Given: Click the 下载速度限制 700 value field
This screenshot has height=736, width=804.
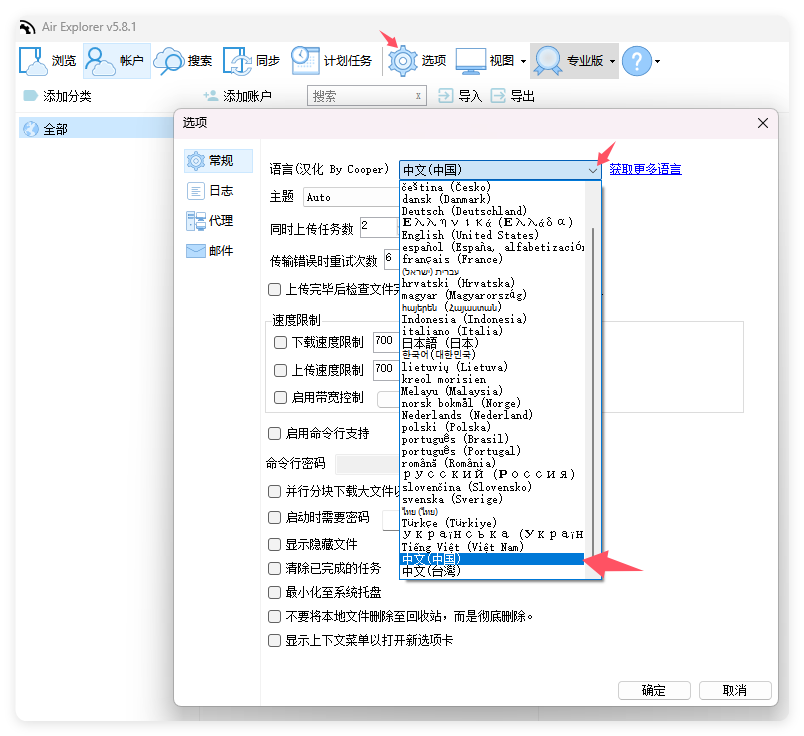Looking at the screenshot, I should click(x=386, y=342).
